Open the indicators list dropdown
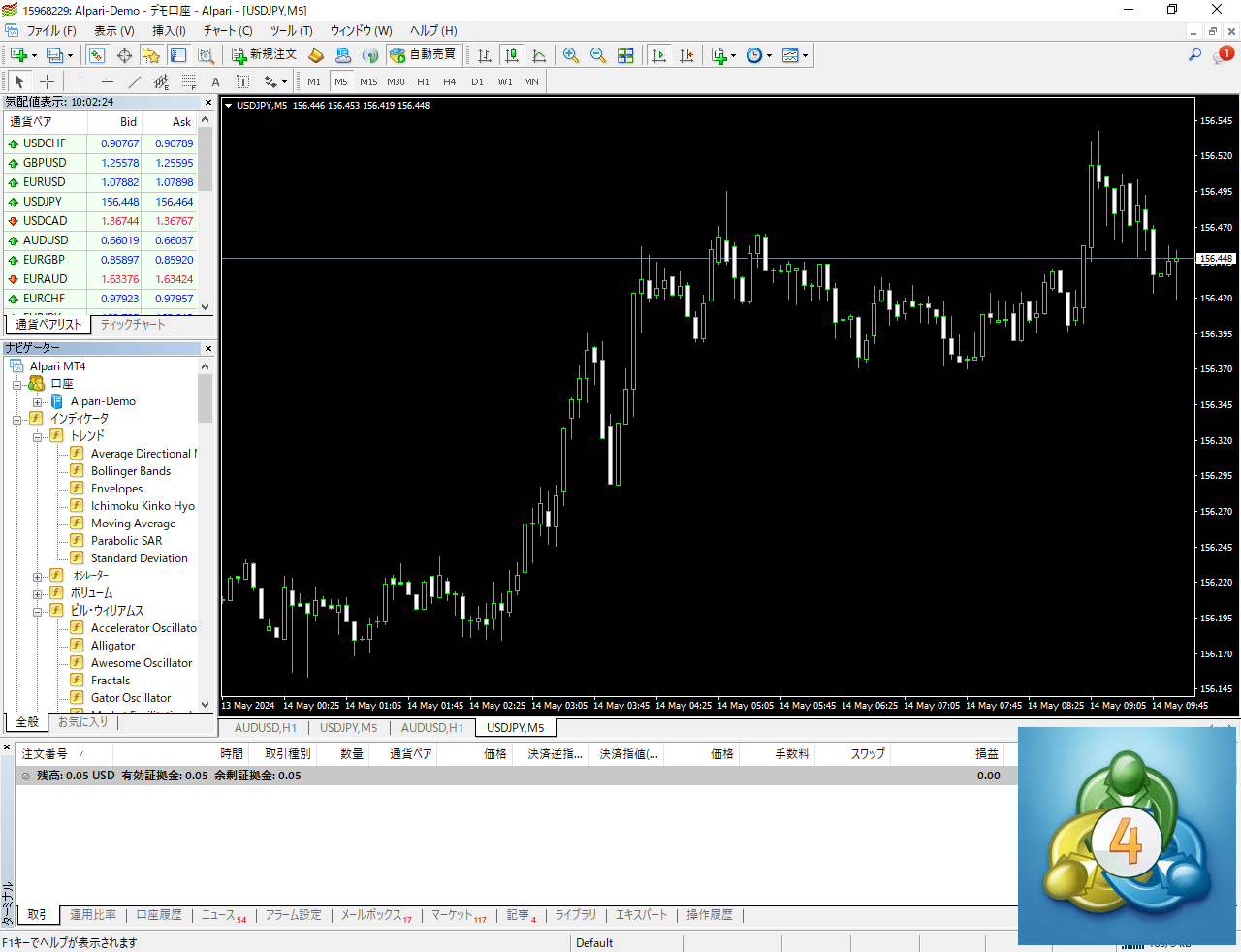Viewport: 1241px width, 952px height. tap(723, 55)
